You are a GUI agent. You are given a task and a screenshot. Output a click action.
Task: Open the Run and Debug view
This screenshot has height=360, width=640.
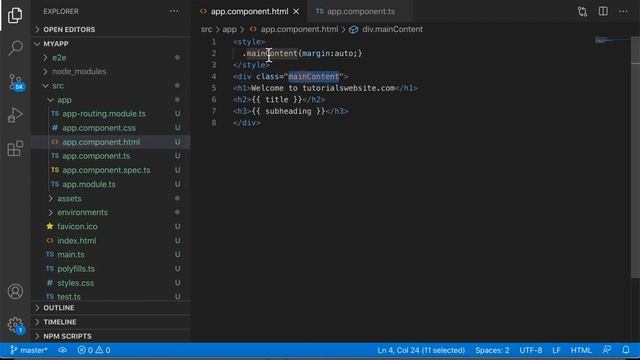pyautogui.click(x=15, y=116)
